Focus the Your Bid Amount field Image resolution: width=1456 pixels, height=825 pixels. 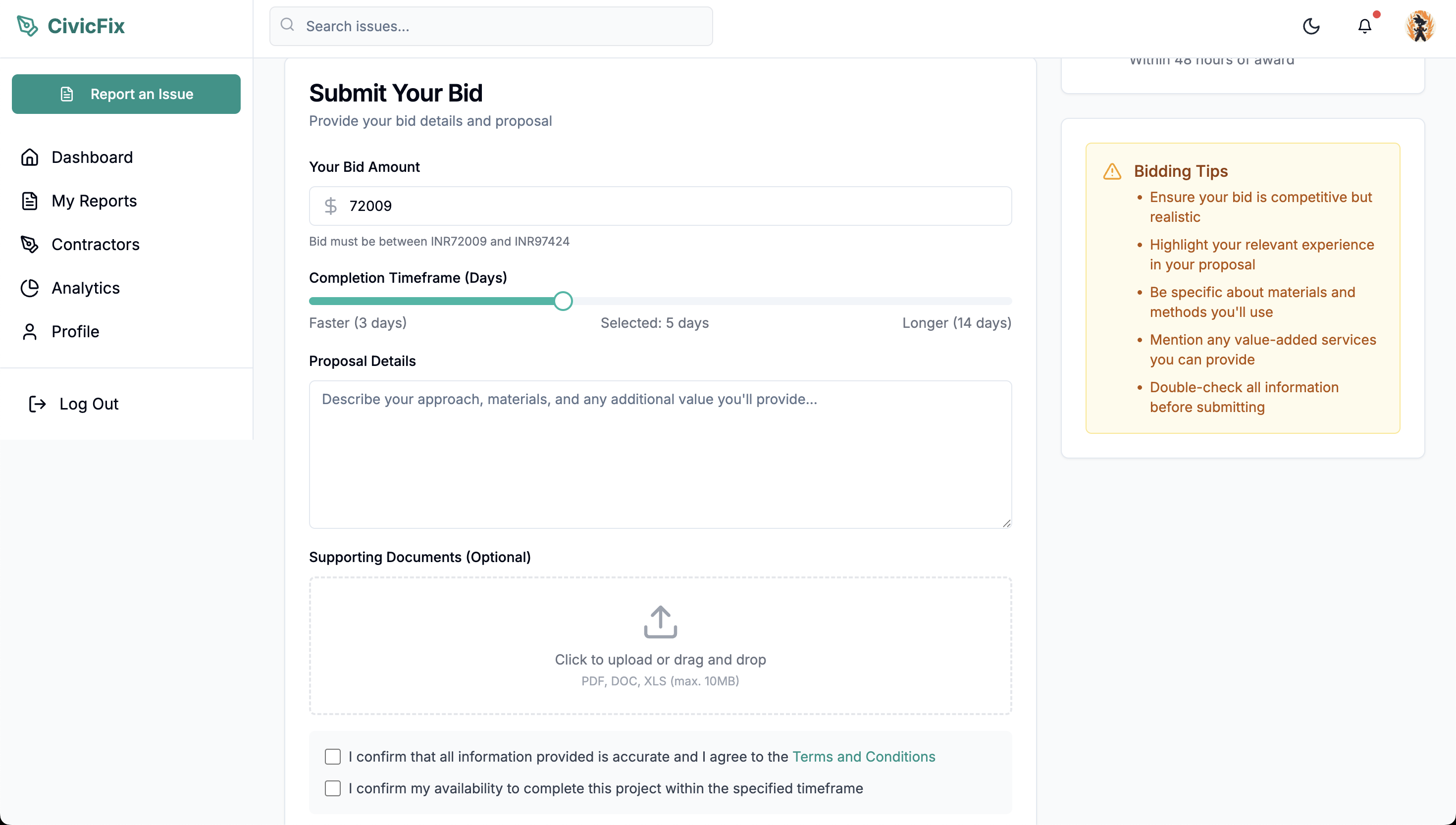669,206
